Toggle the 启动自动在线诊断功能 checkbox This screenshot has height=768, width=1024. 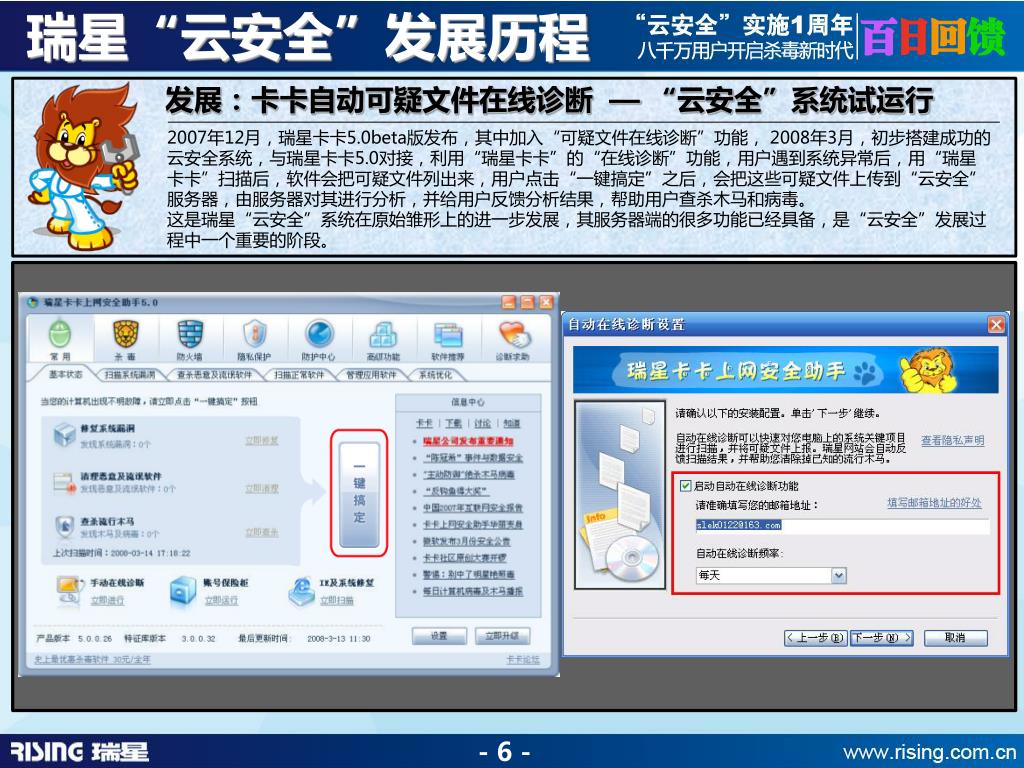click(685, 485)
